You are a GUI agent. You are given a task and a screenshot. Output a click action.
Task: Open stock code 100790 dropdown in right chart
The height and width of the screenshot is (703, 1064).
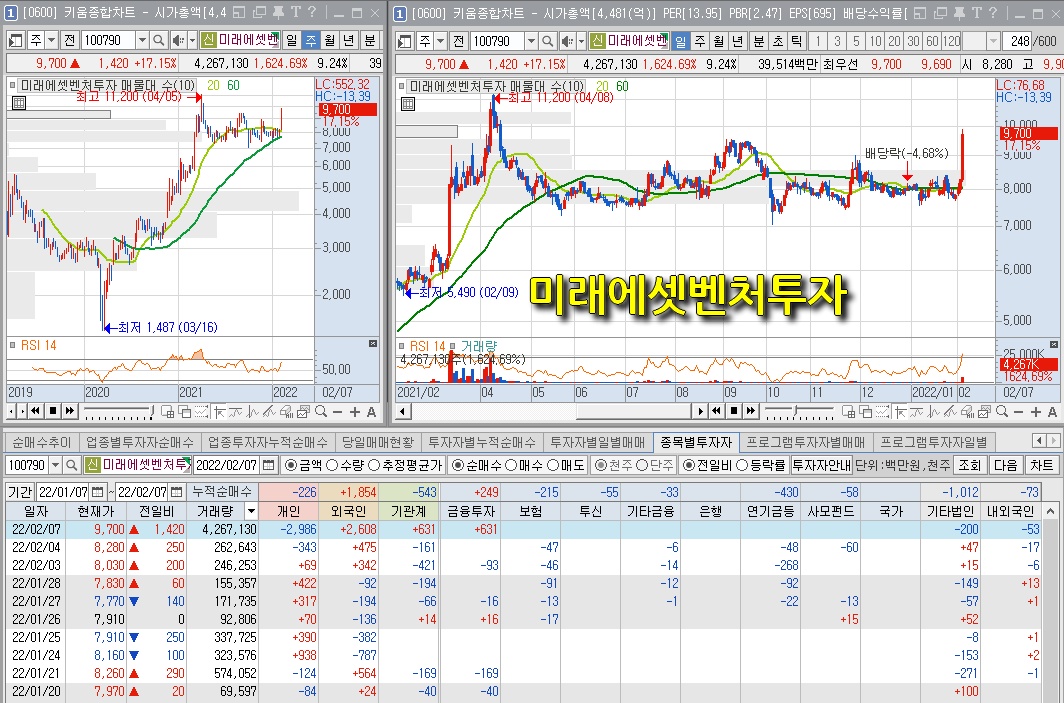531,41
